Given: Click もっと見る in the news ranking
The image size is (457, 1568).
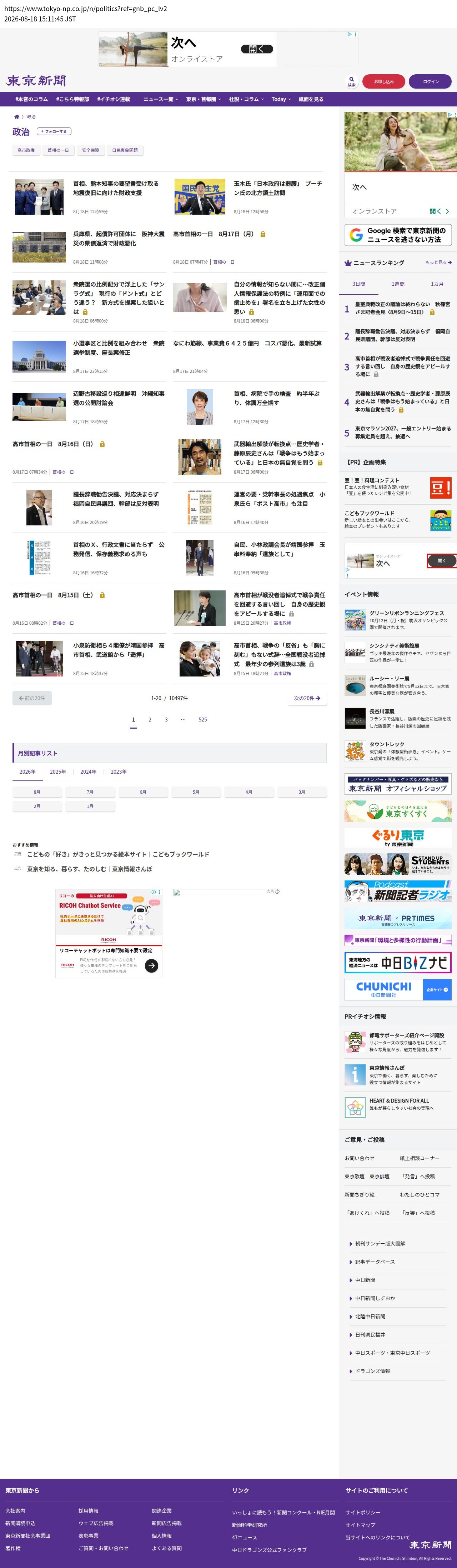Looking at the screenshot, I should coord(438,263).
